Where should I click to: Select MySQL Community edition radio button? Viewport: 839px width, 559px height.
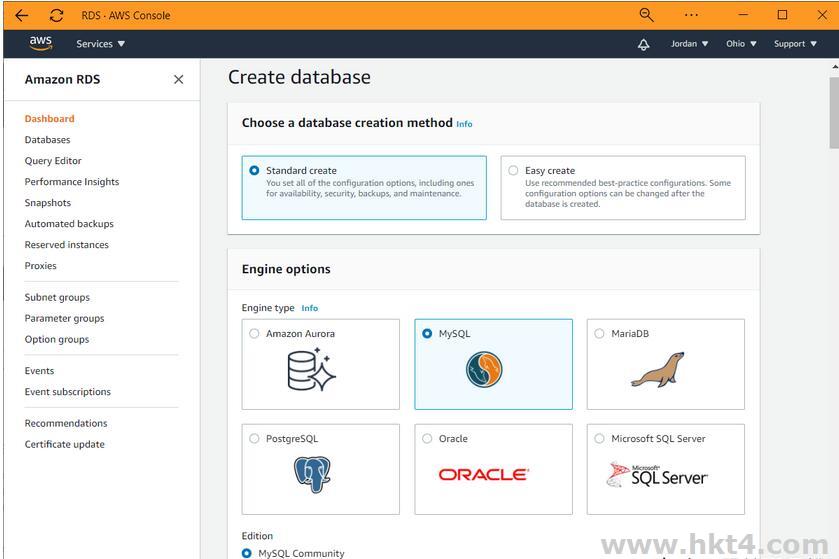247,553
